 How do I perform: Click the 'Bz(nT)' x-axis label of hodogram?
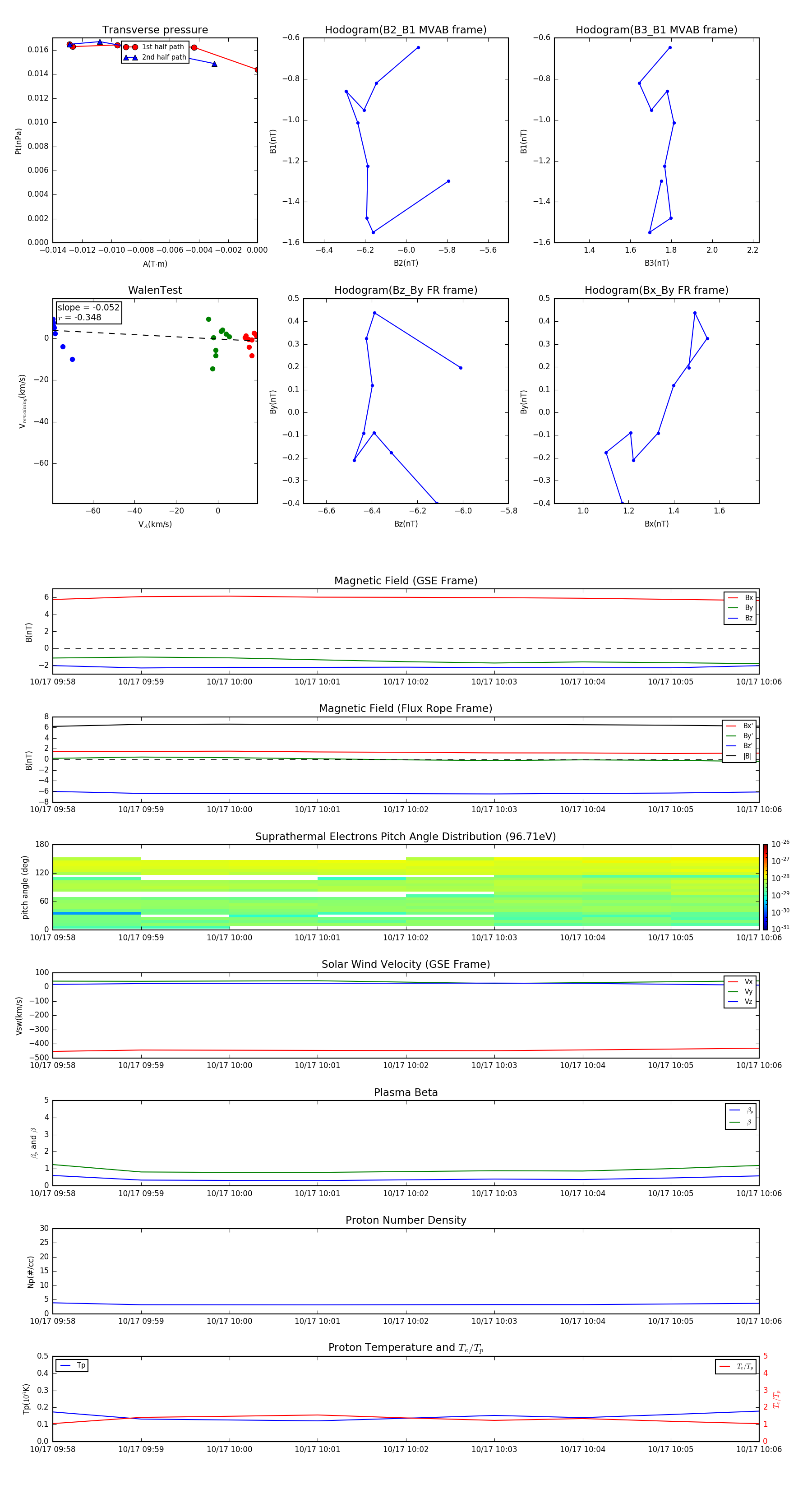(x=406, y=524)
